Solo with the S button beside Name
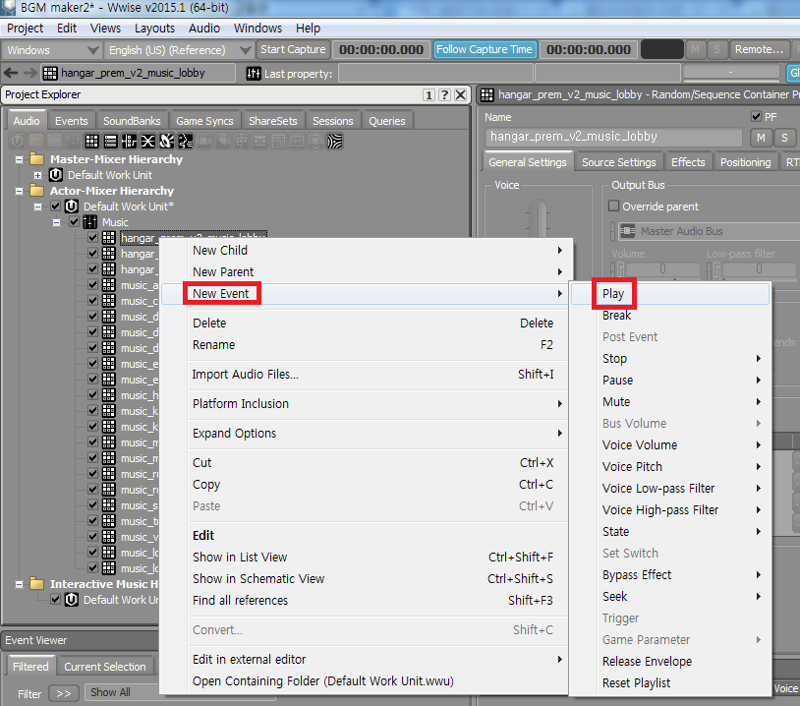Viewport: 800px width, 706px height. (785, 137)
